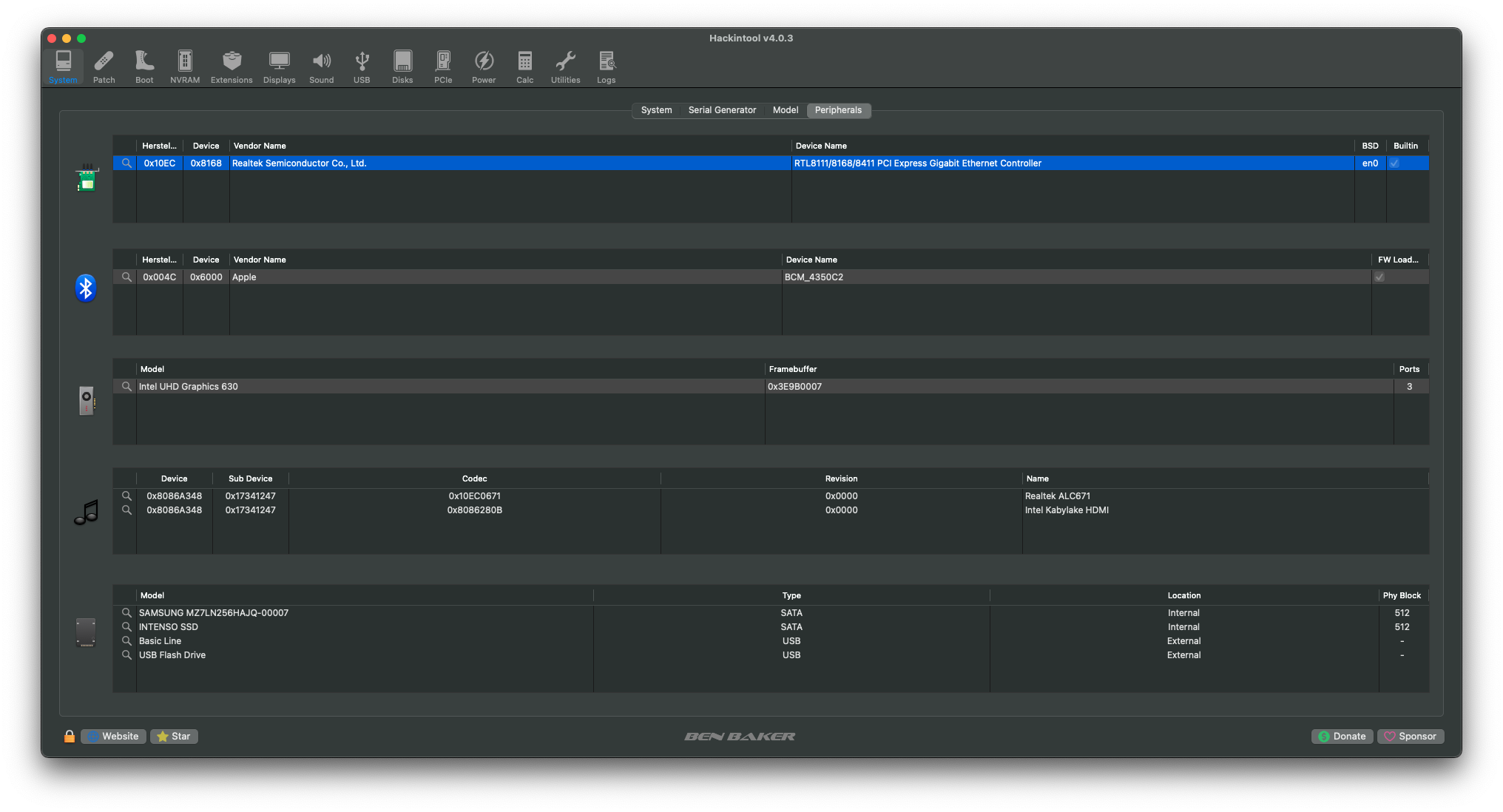The width and height of the screenshot is (1503, 812).
Task: Click magnifier icon beside Intel UHD Graphics 630
Action: [126, 387]
